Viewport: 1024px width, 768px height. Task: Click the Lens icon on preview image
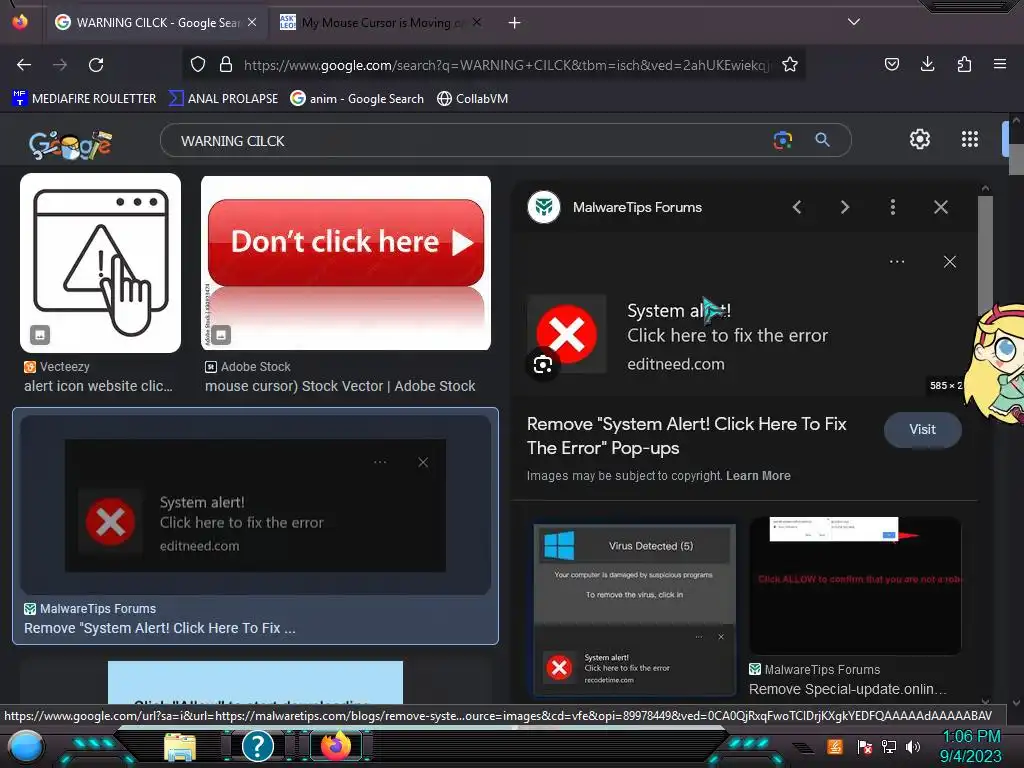543,364
